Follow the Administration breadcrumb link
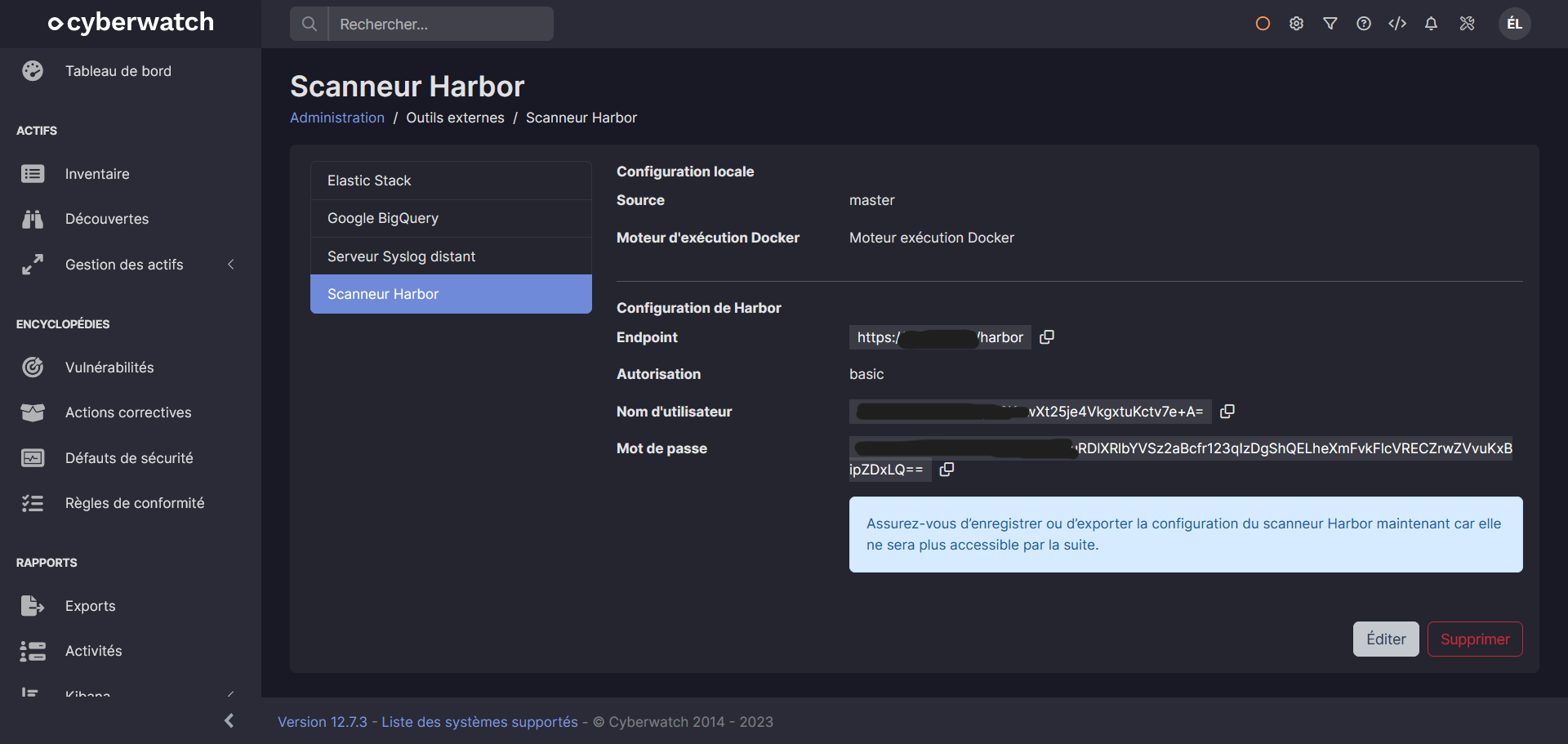 pos(337,118)
